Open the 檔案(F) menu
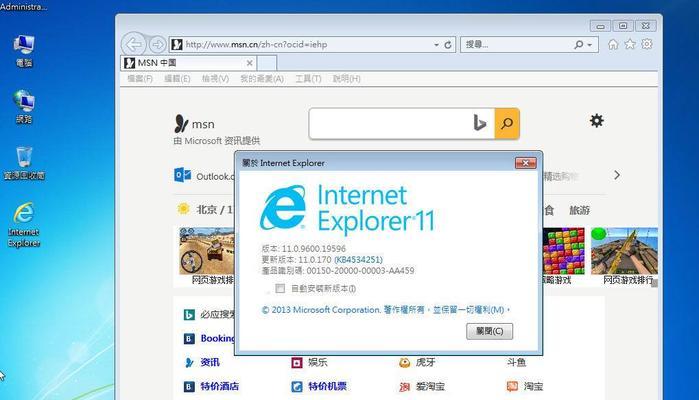This screenshot has height=400, width=699. (140, 79)
